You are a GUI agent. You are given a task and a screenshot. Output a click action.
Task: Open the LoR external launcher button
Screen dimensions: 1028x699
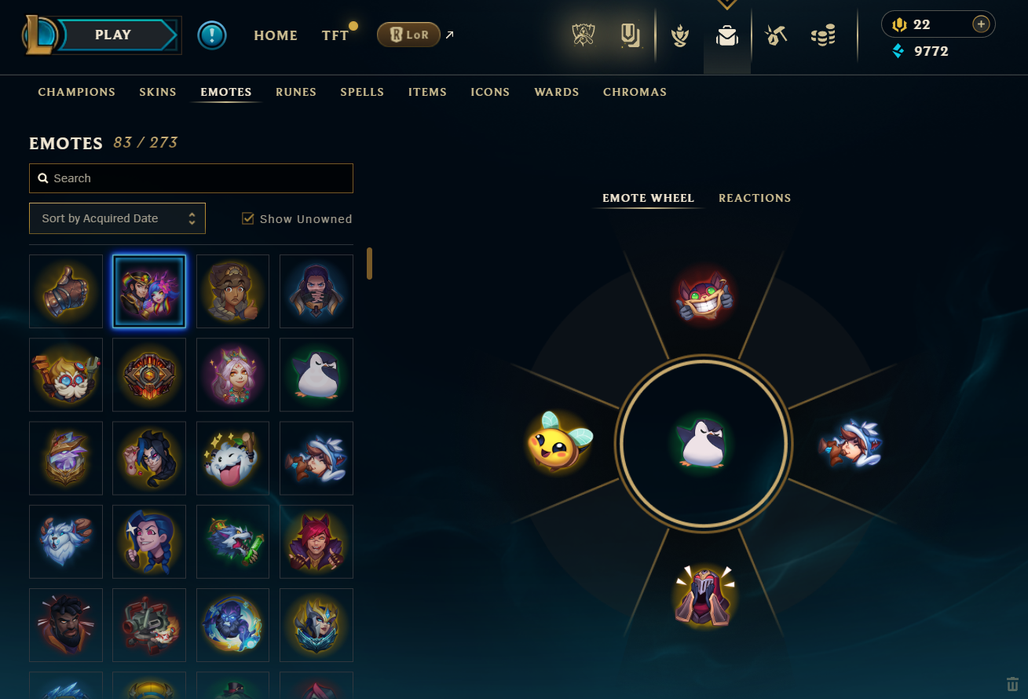coord(408,35)
